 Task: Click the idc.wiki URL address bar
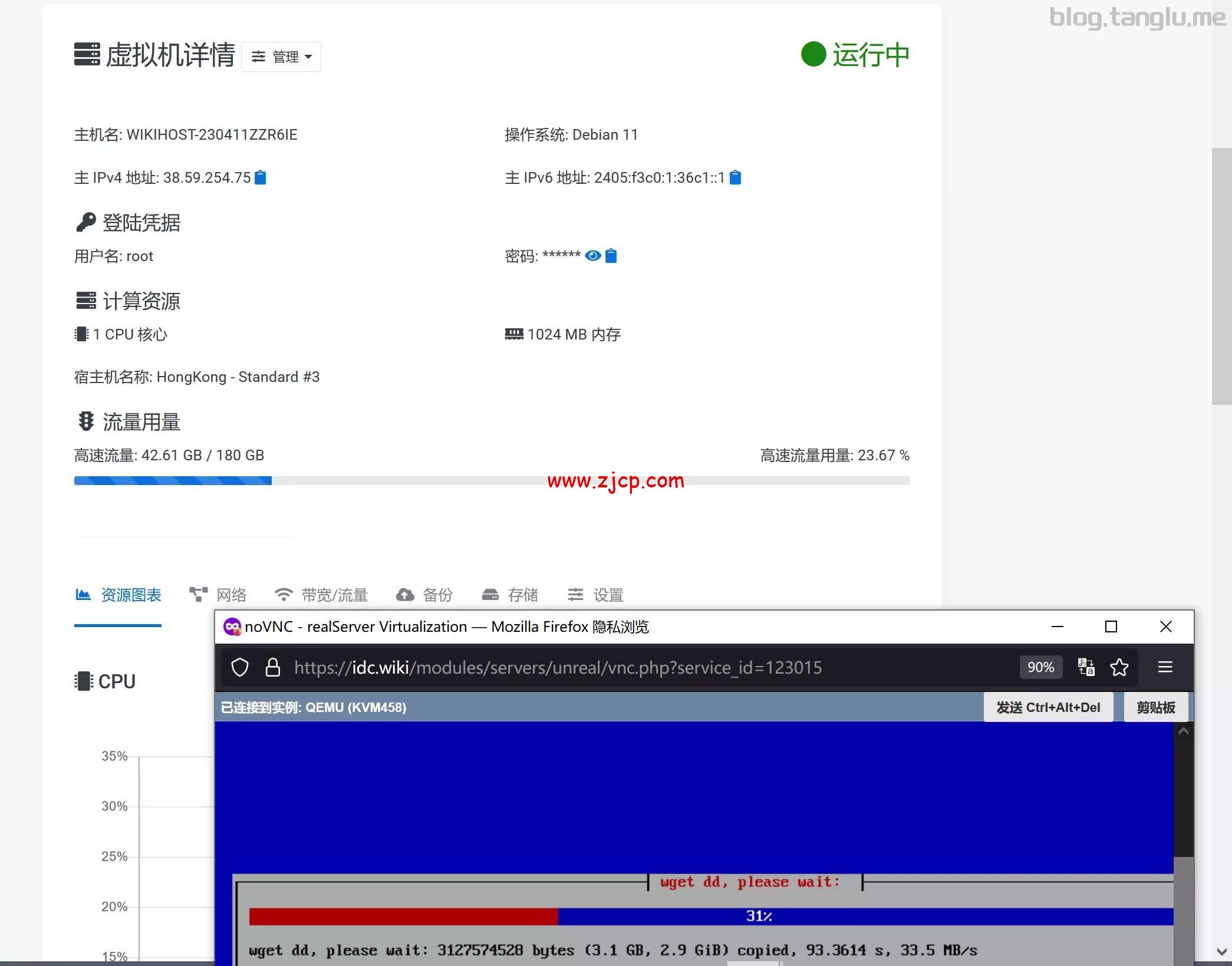pos(558,668)
